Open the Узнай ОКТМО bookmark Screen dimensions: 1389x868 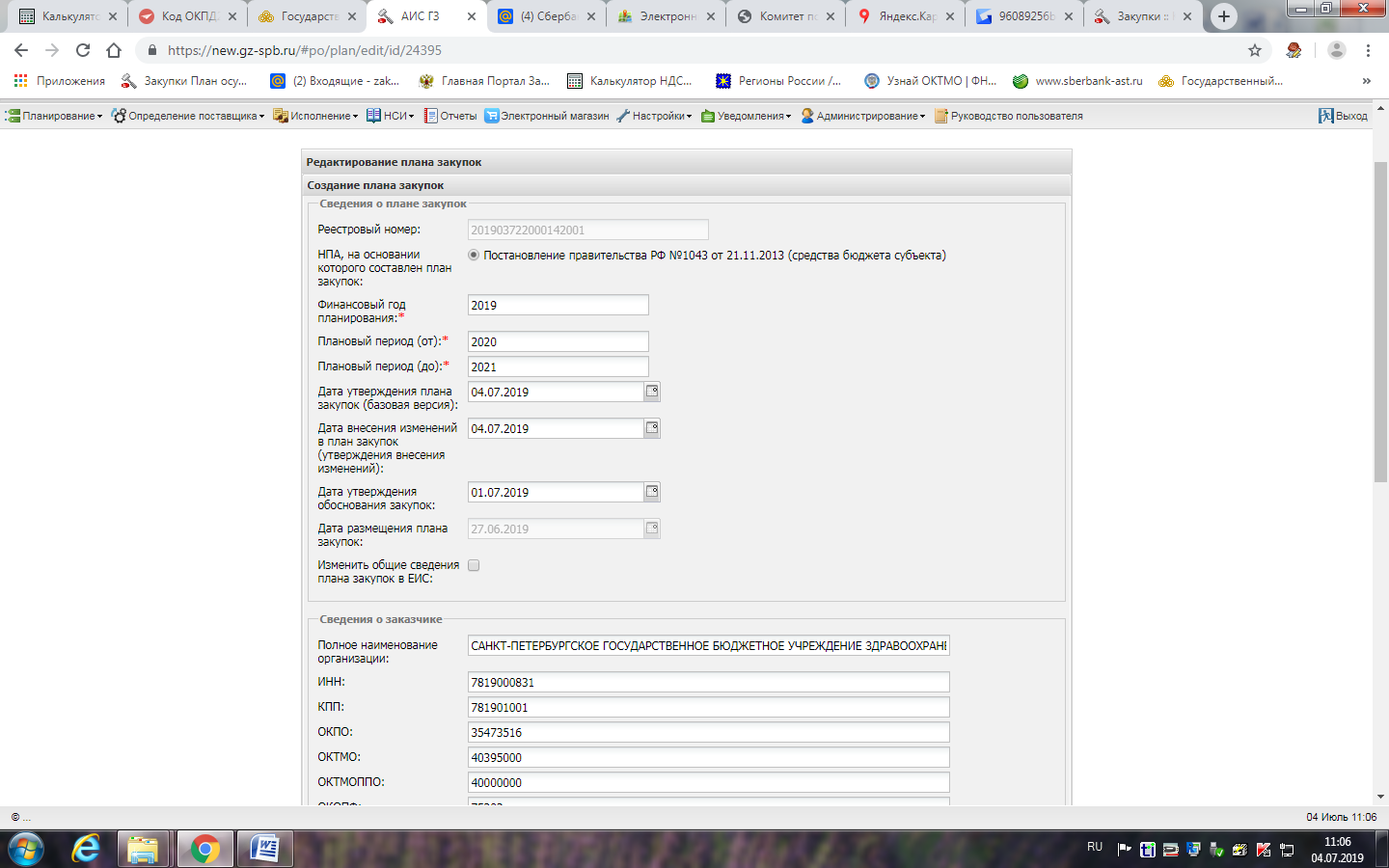(931, 81)
